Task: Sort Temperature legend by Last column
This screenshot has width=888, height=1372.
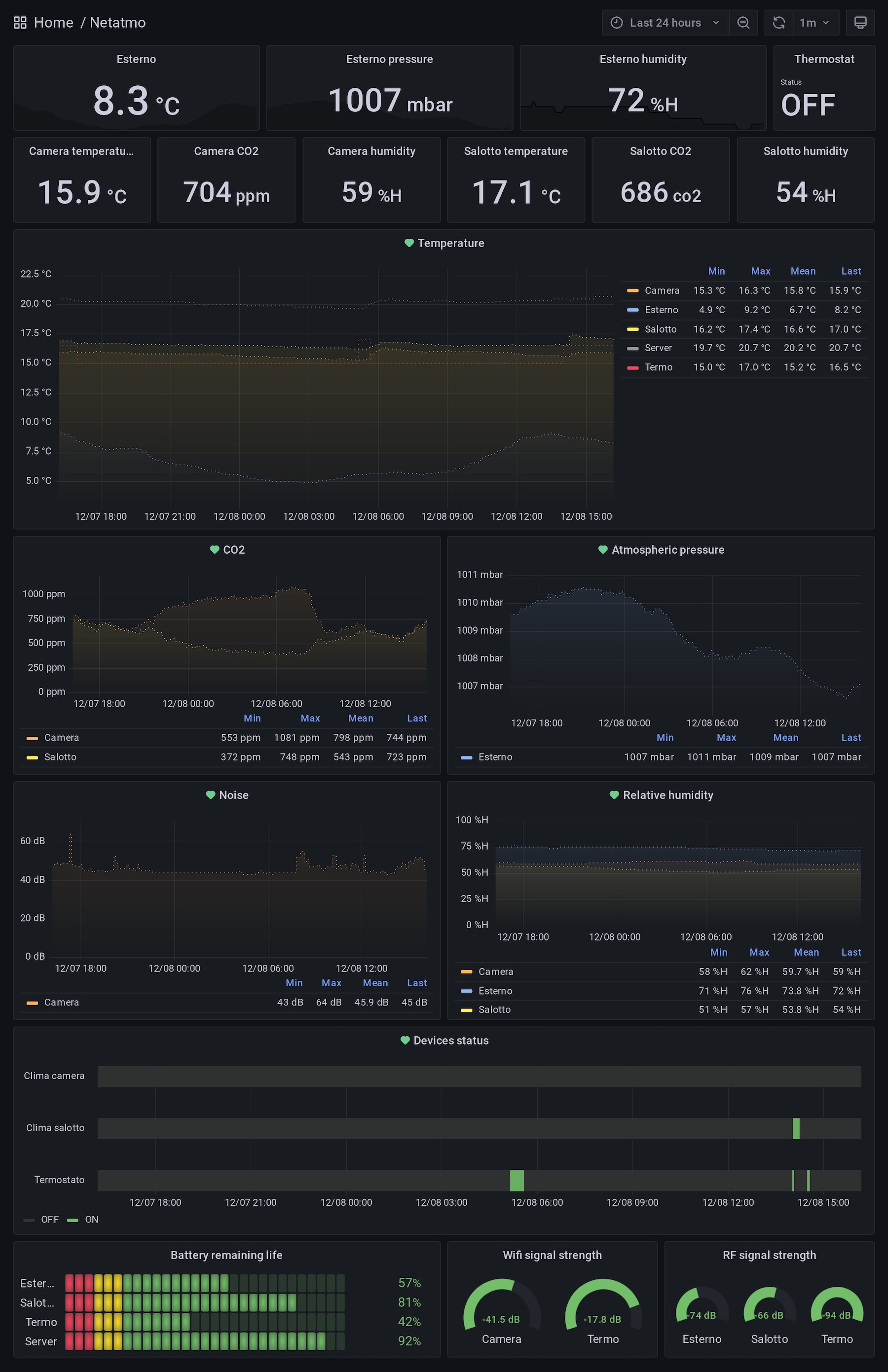Action: click(x=851, y=271)
